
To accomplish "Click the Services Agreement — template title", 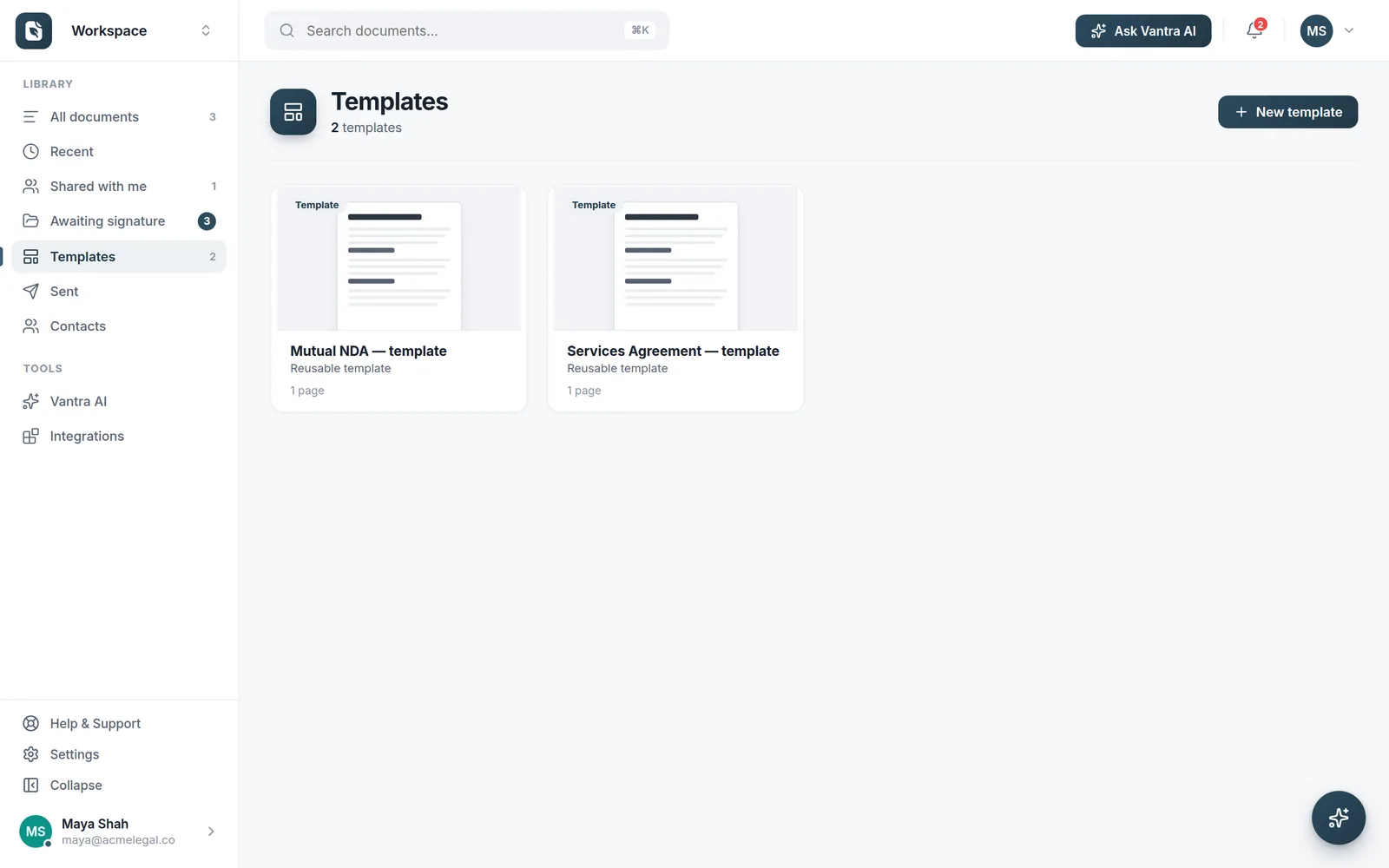I will click(673, 352).
